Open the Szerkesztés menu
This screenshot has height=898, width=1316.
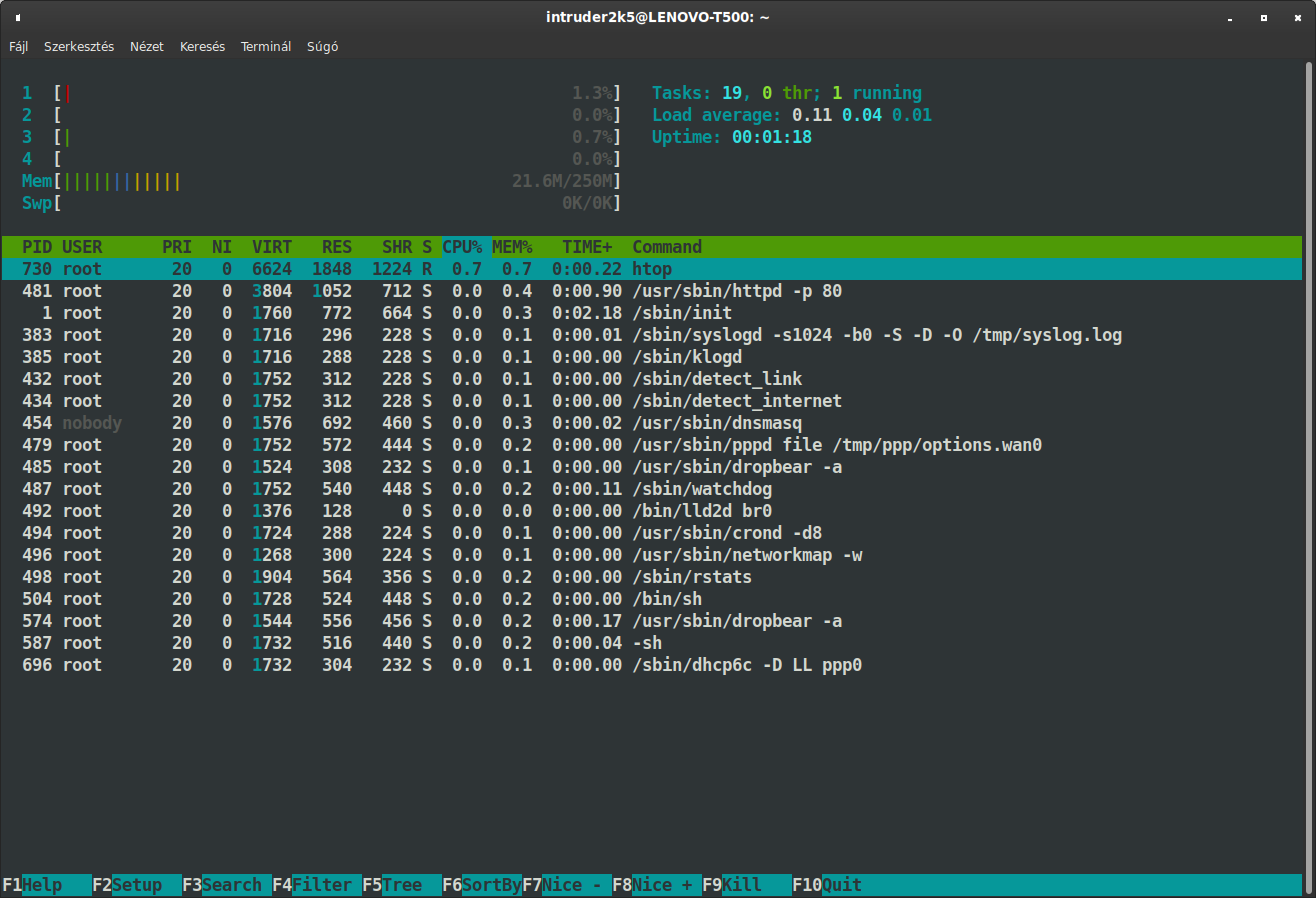click(x=79, y=46)
